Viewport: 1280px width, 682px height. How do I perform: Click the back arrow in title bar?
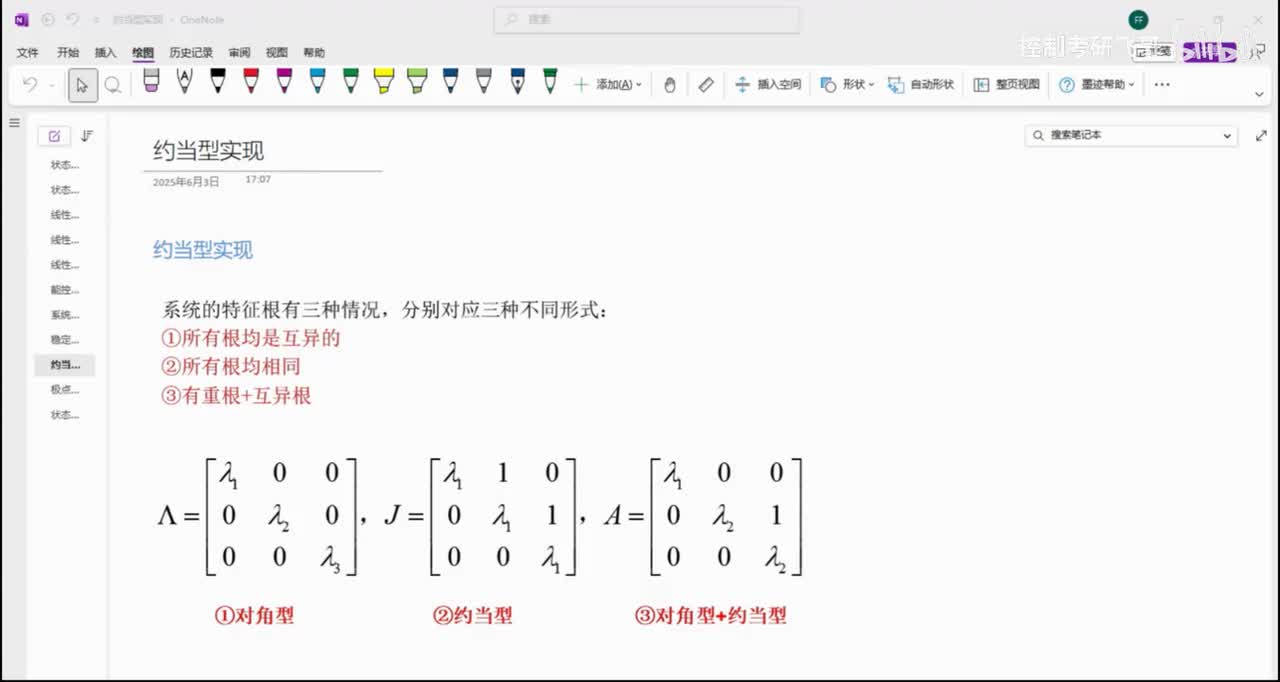point(49,20)
